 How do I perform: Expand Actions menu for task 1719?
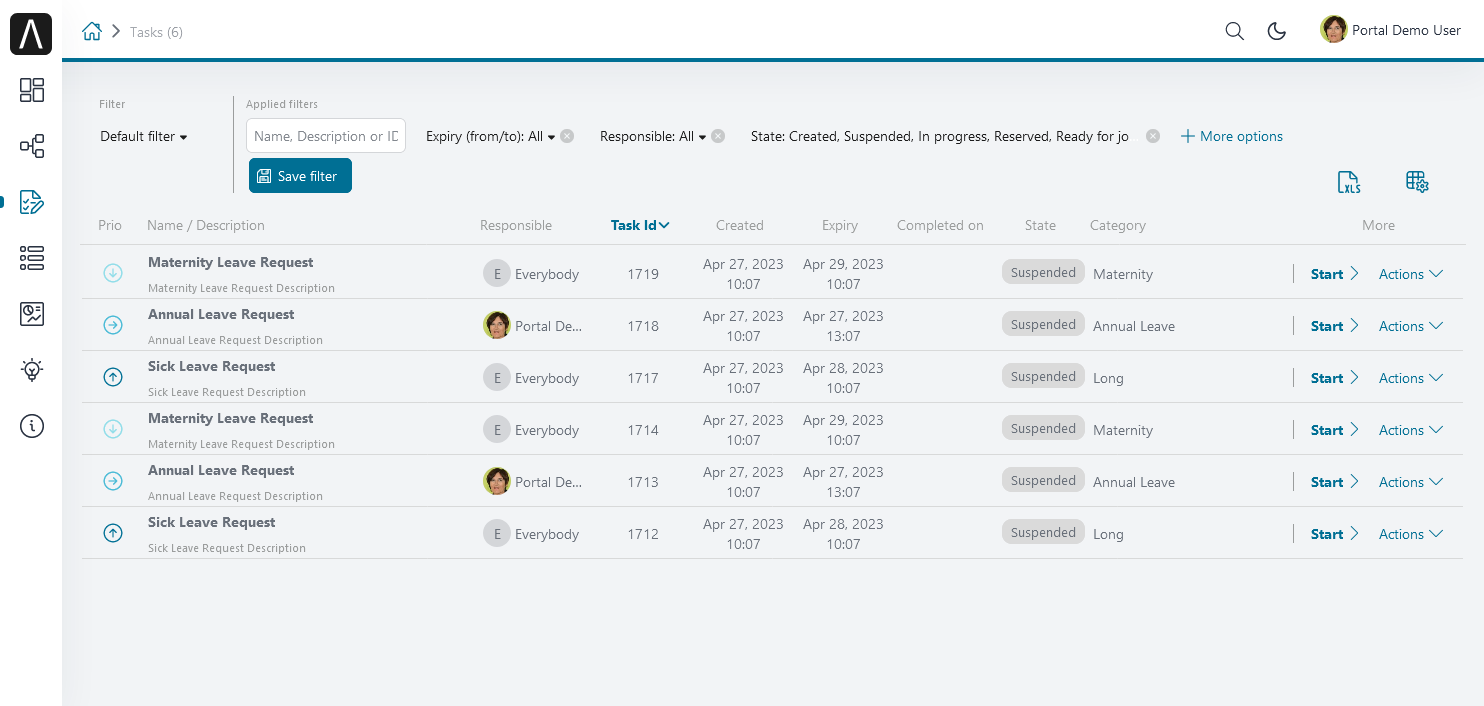[1411, 274]
